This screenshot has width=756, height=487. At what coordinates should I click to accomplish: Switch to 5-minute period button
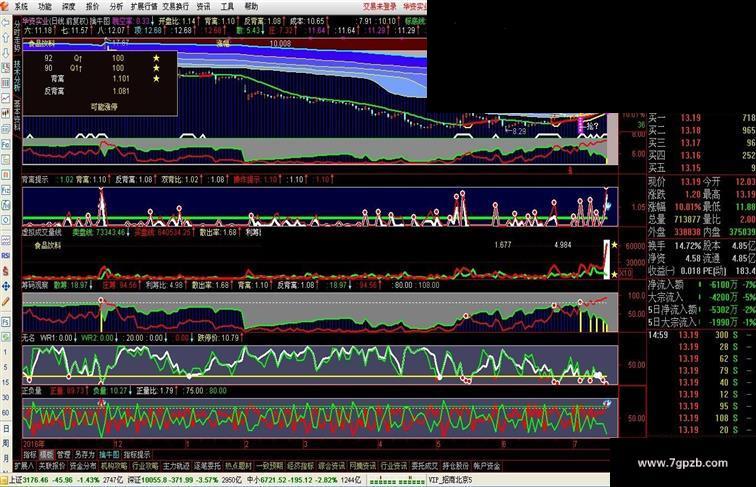coord(5,367)
